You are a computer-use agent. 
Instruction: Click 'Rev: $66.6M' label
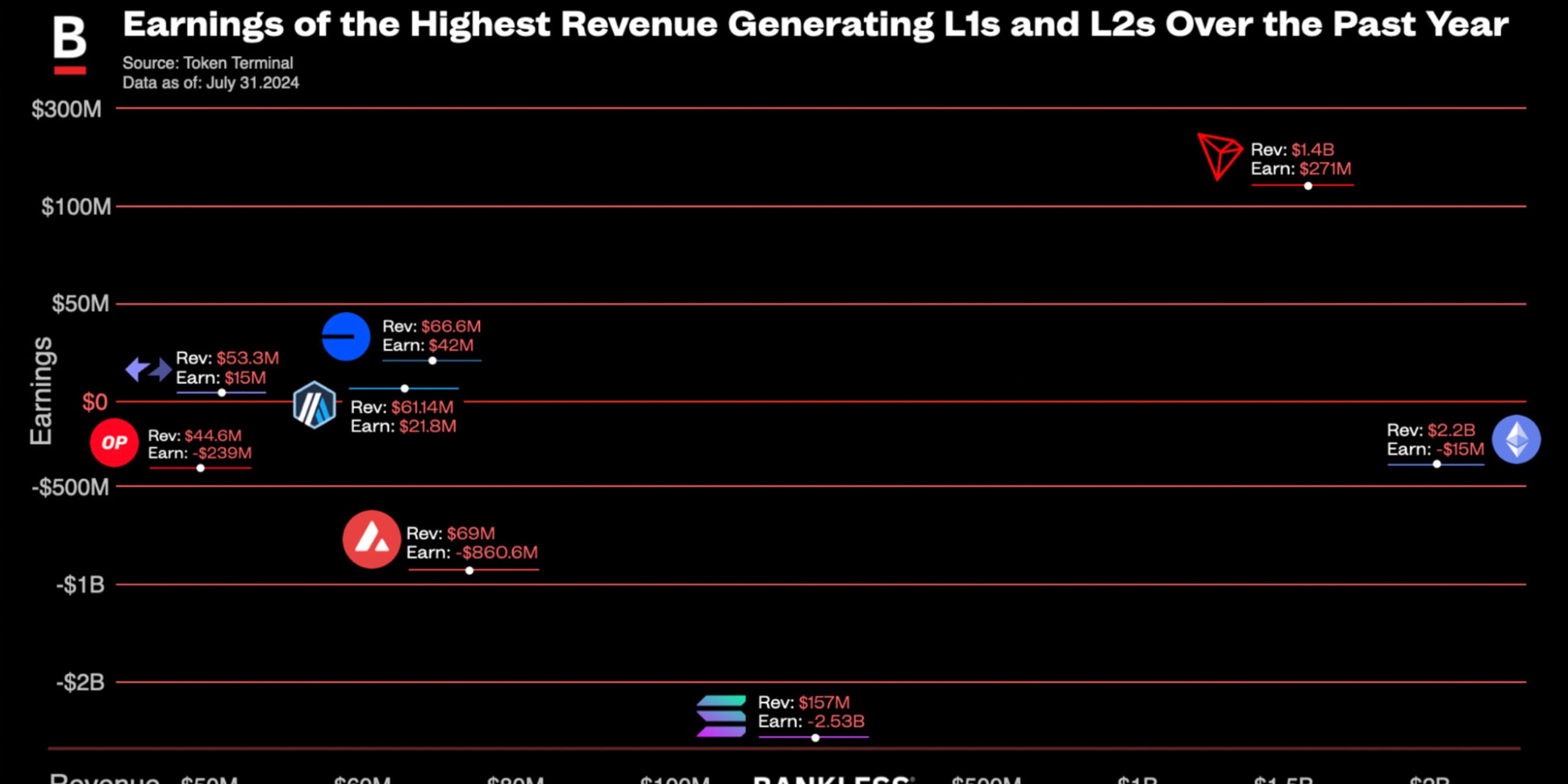[x=431, y=326]
